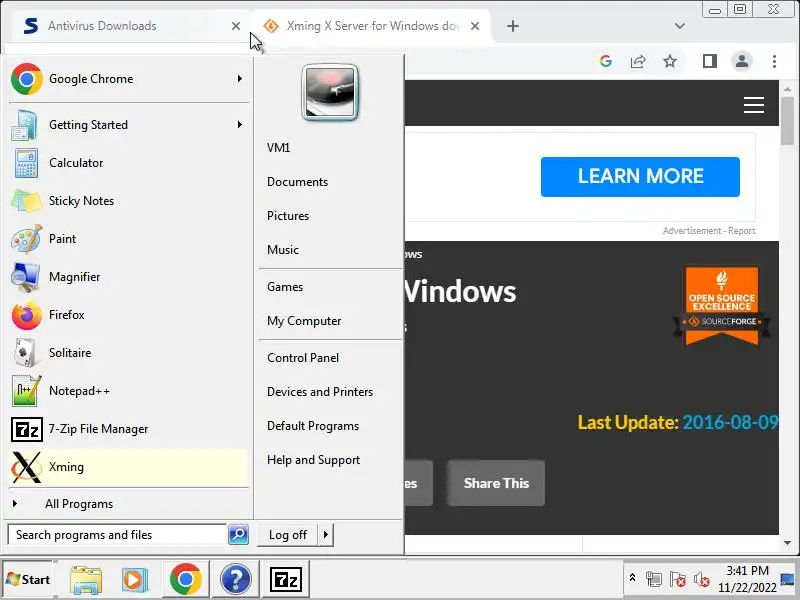The height and width of the screenshot is (600, 800).
Task: Open Devices and Printers
Action: (320, 392)
